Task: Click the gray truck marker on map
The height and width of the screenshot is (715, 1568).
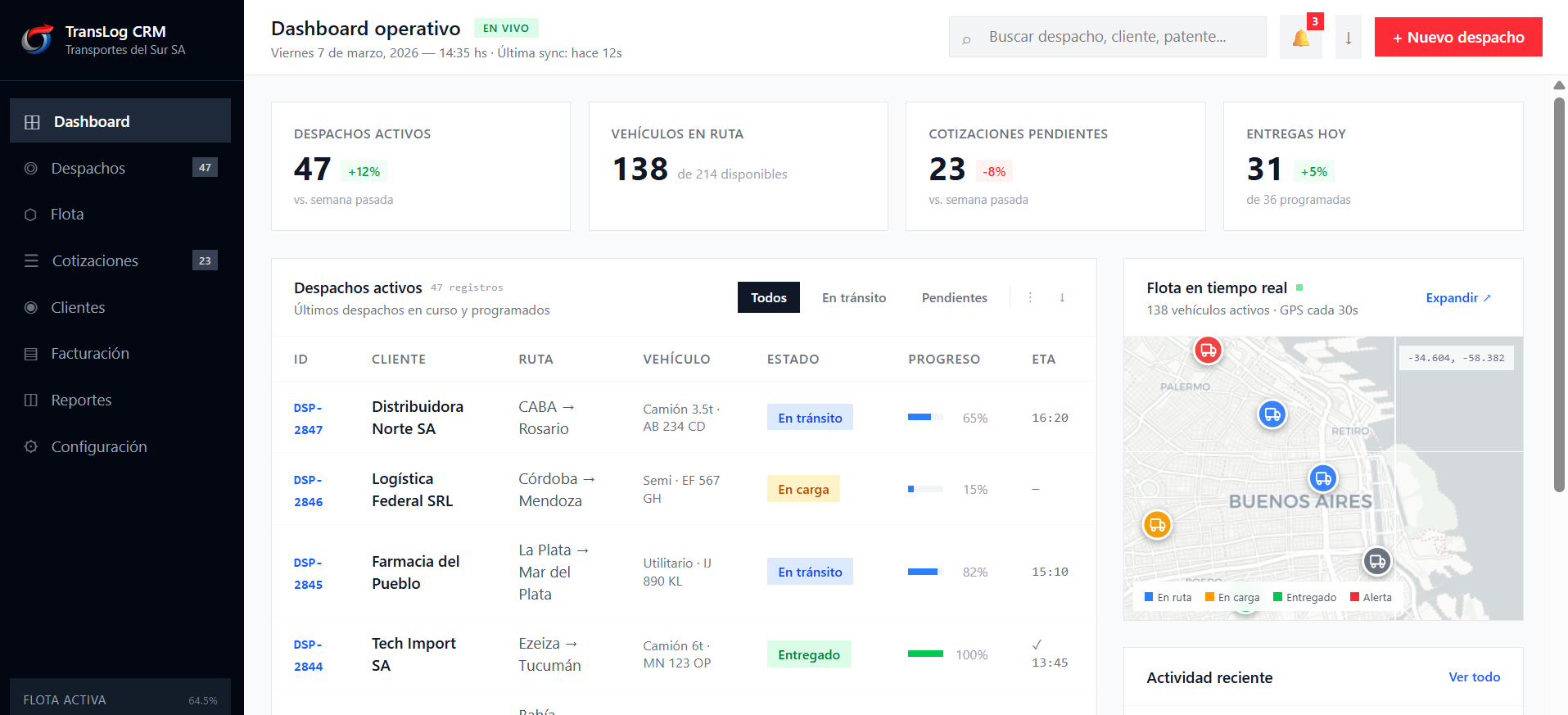Action: tap(1377, 562)
